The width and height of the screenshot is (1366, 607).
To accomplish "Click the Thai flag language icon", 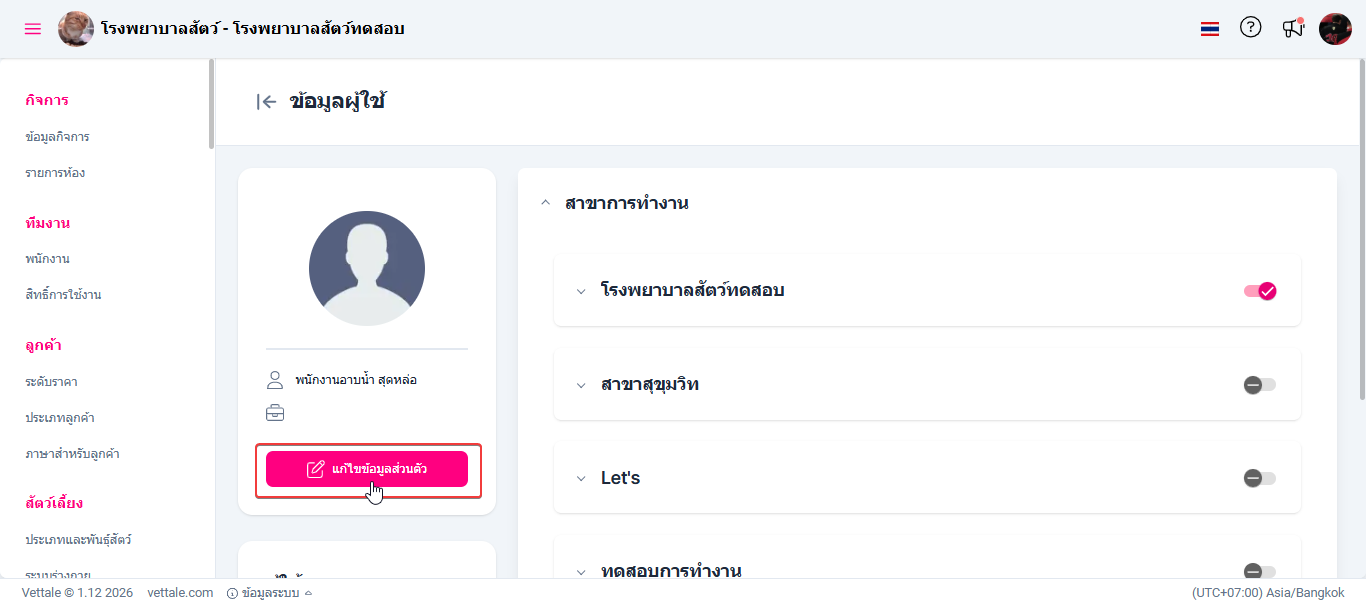I will tap(1210, 29).
